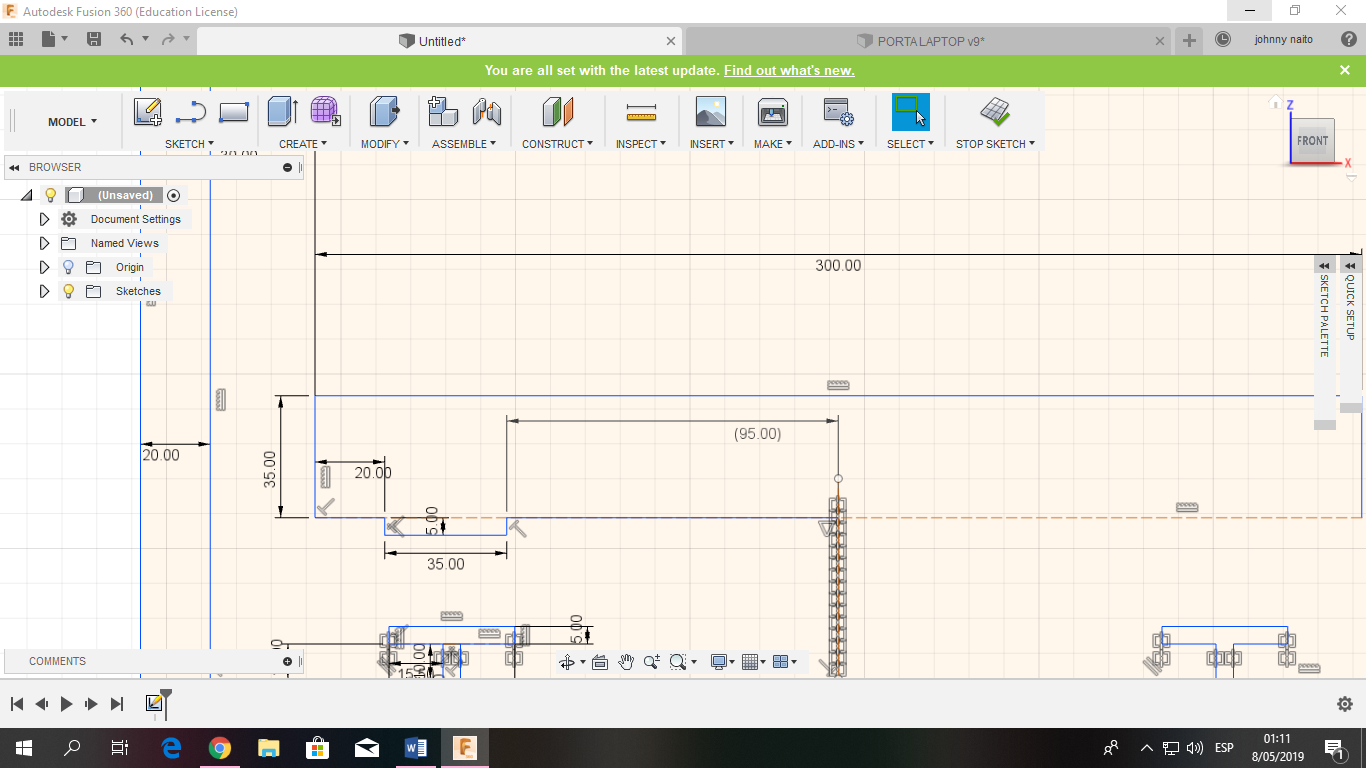
Task: Activate the Unsaved component radio button
Action: point(174,195)
